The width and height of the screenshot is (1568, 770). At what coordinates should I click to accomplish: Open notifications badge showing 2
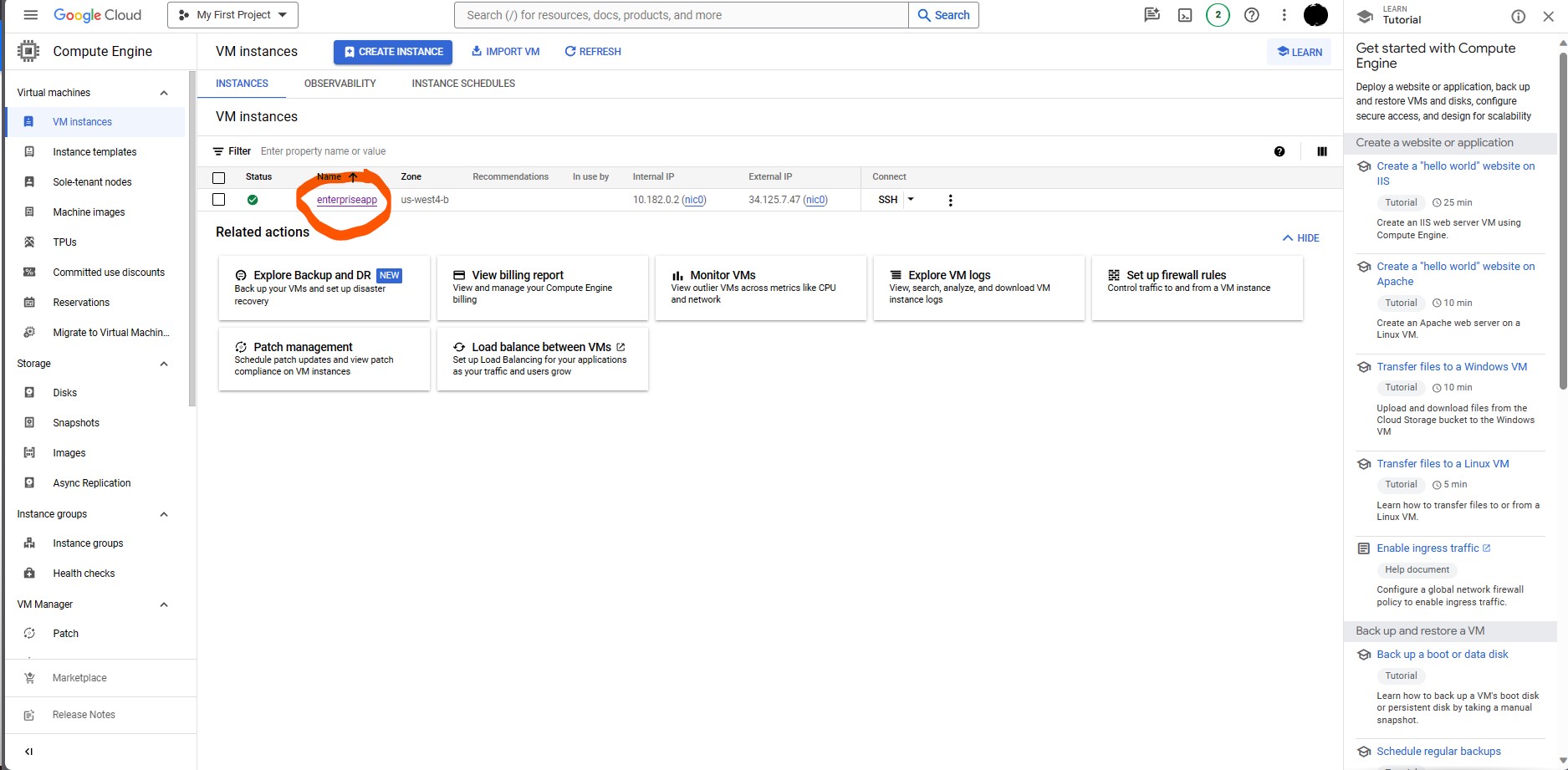[1218, 15]
